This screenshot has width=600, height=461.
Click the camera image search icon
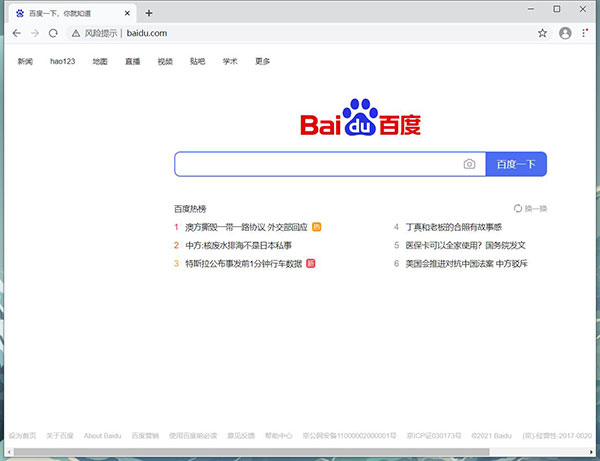[470, 164]
